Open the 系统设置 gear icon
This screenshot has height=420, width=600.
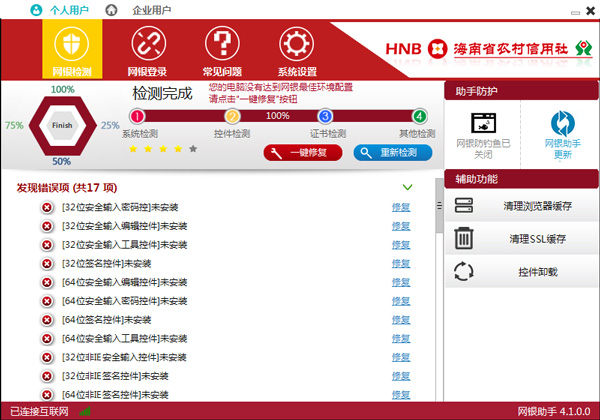(x=297, y=44)
